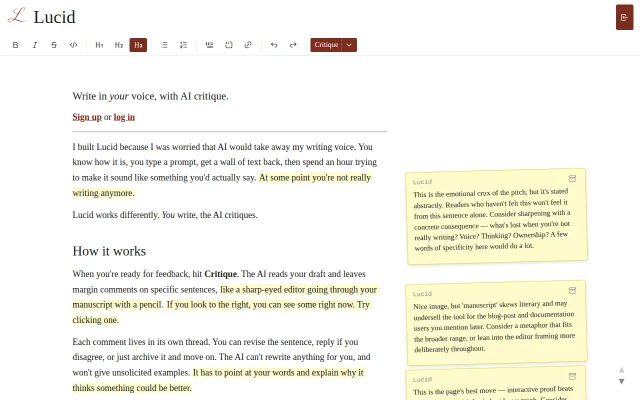Image resolution: width=640 pixels, height=400 pixels.
Task: Apply strikethrough formatting
Action: click(54, 45)
